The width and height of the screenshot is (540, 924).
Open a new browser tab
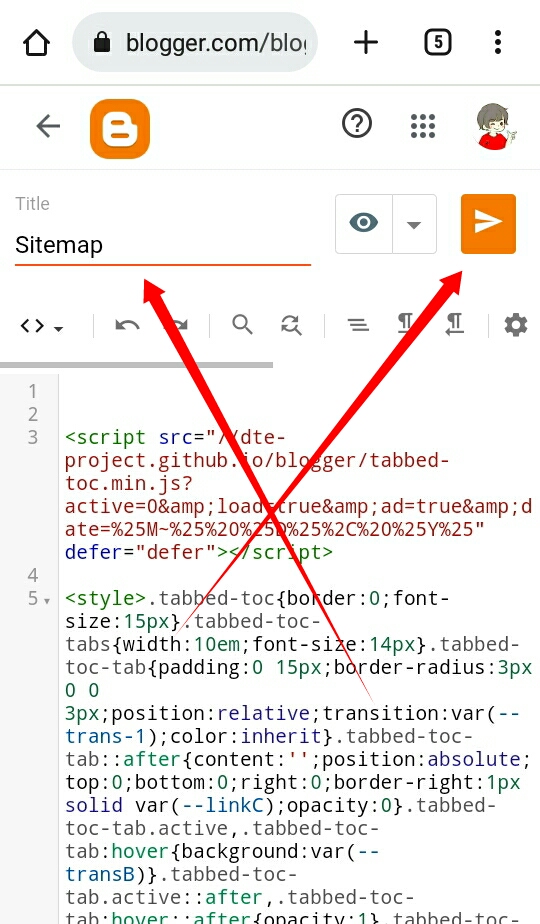[x=366, y=42]
